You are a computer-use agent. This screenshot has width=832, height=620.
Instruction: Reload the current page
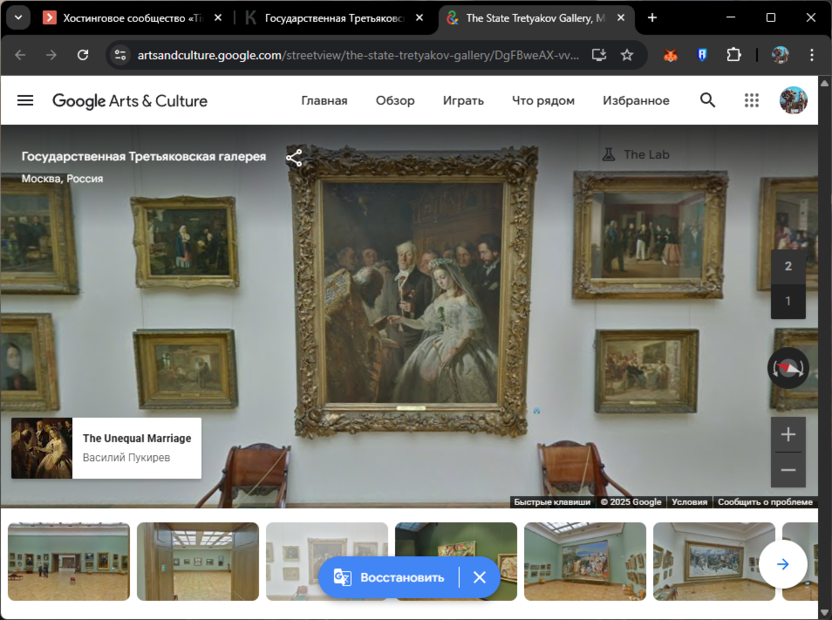[x=82, y=55]
